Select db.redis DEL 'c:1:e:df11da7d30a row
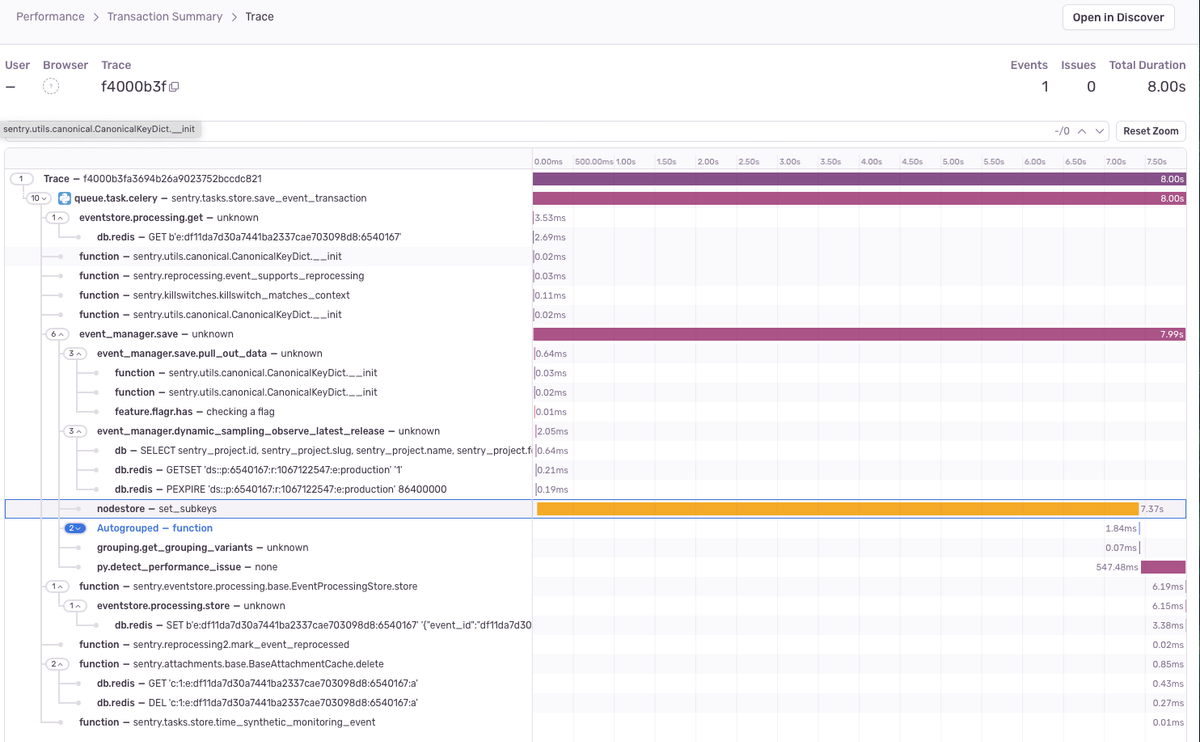The width and height of the screenshot is (1200, 742). click(595, 703)
